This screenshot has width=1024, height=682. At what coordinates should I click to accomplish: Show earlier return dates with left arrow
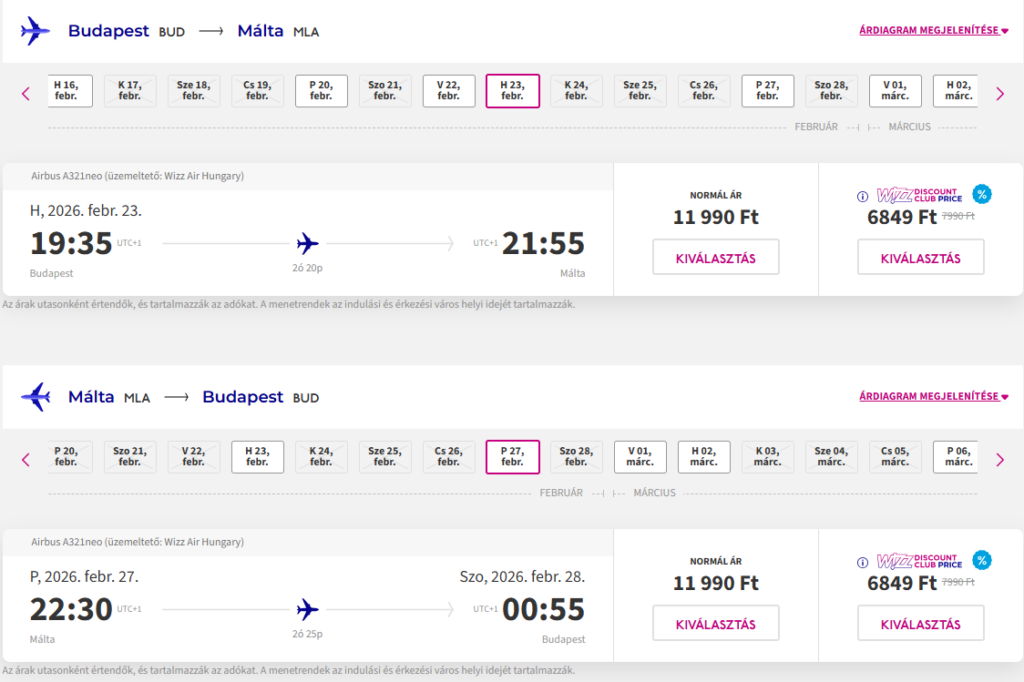click(26, 460)
